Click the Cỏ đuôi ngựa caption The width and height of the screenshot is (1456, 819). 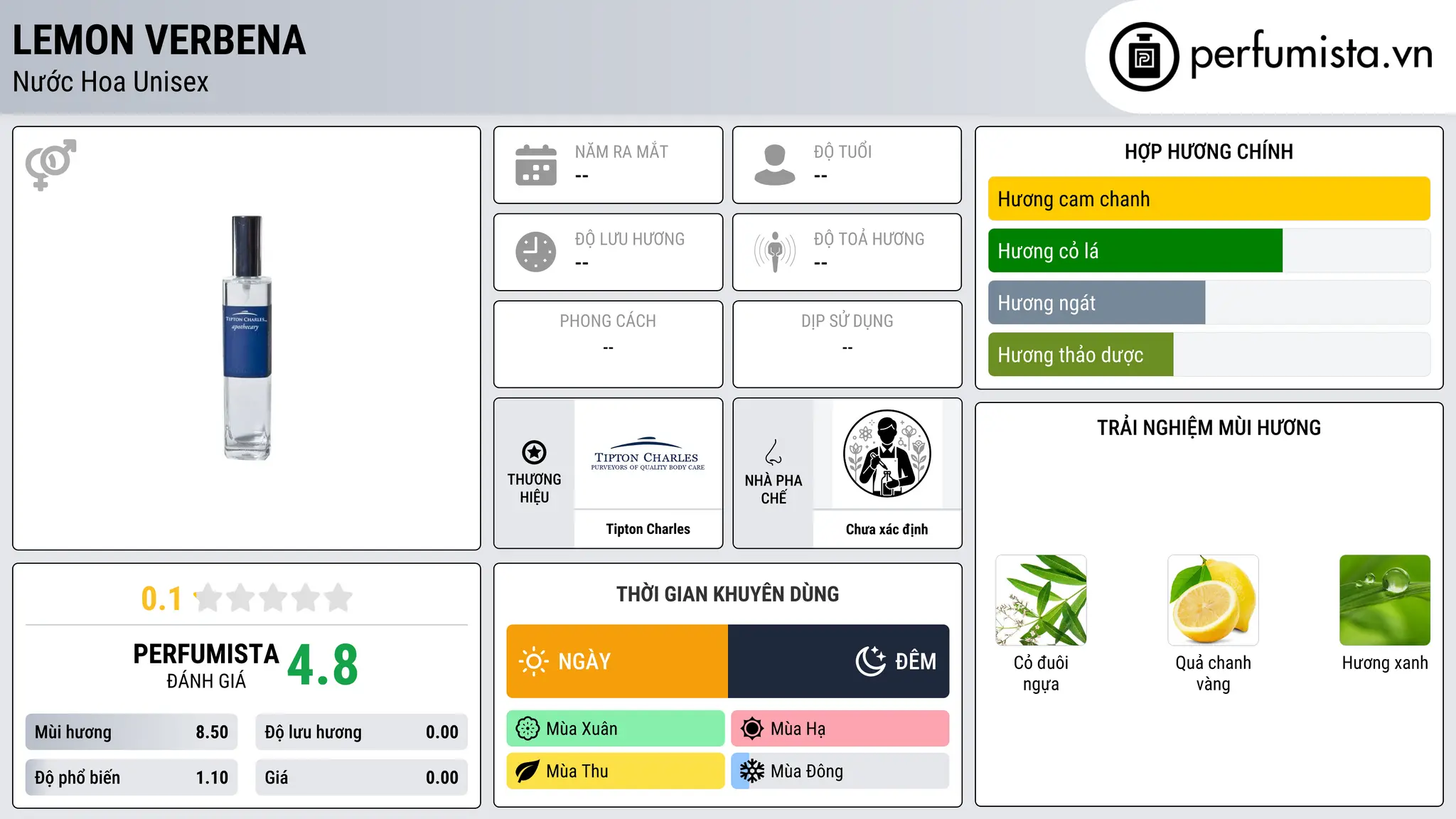(1041, 673)
